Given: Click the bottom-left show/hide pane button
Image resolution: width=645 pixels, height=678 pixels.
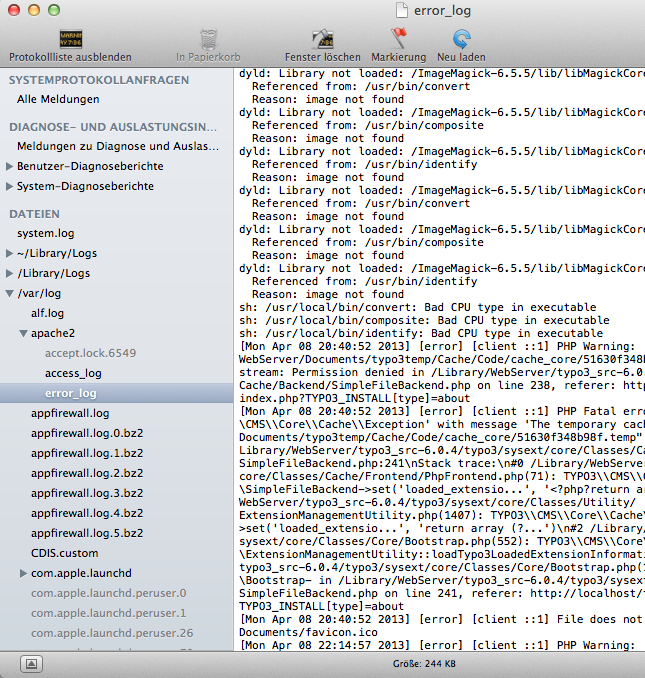Looking at the screenshot, I should (x=32, y=663).
